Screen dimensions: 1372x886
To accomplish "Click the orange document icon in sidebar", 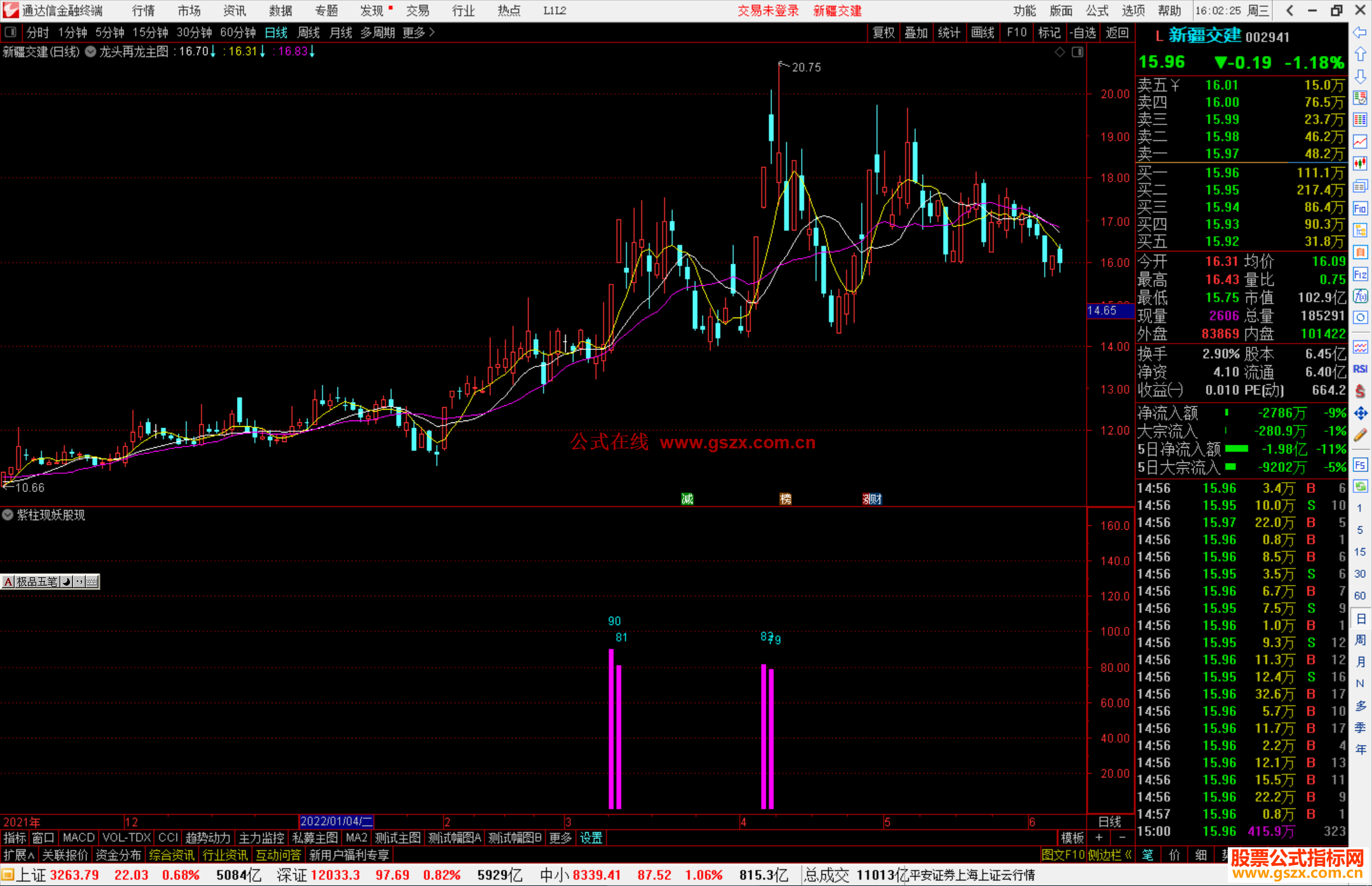I will click(x=1360, y=252).
